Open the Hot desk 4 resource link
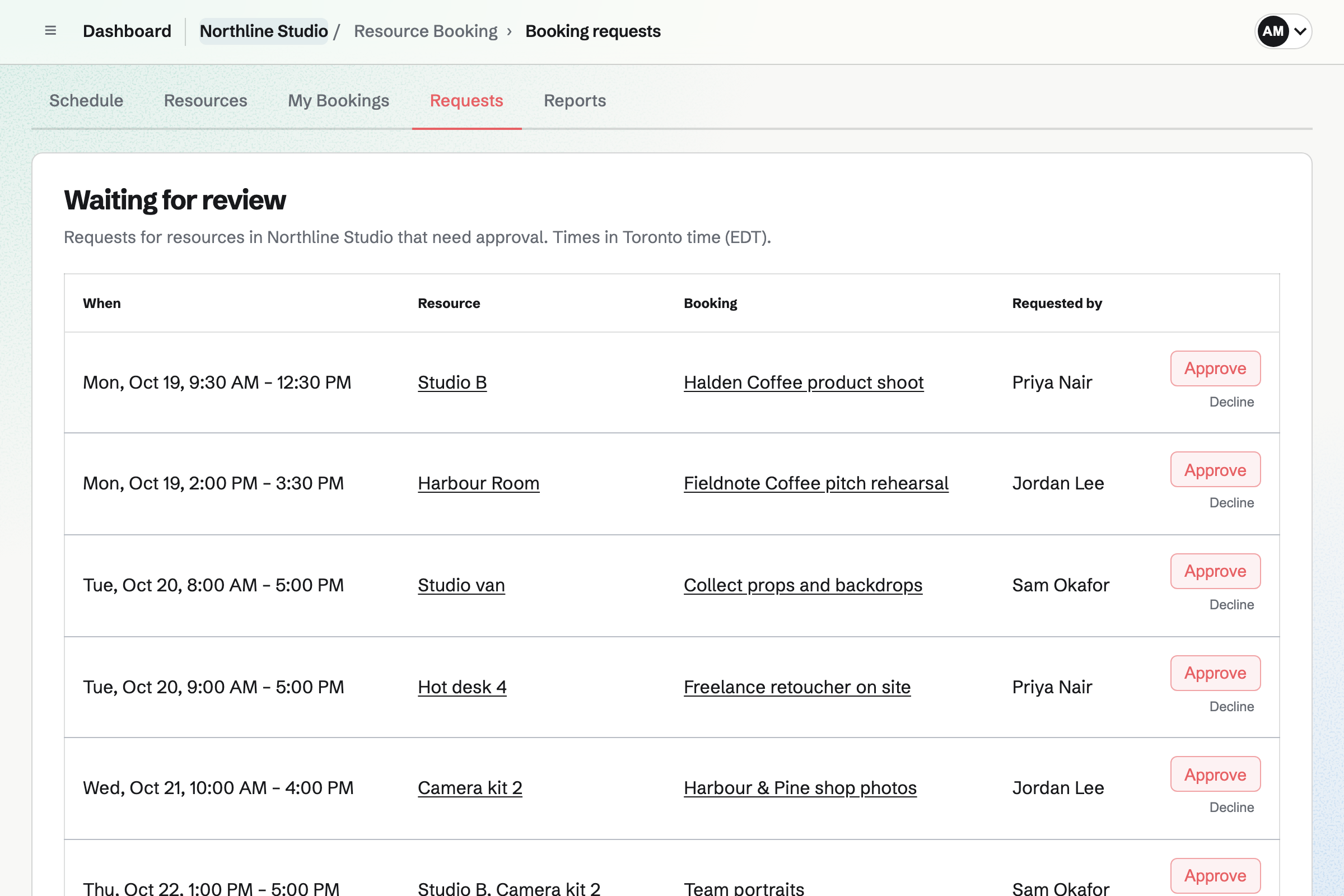 click(x=463, y=687)
